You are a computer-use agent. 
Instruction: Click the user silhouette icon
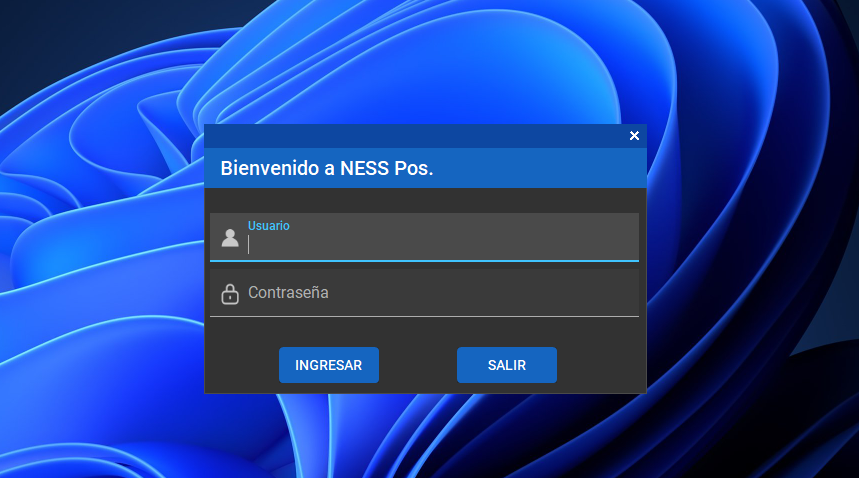coord(230,238)
